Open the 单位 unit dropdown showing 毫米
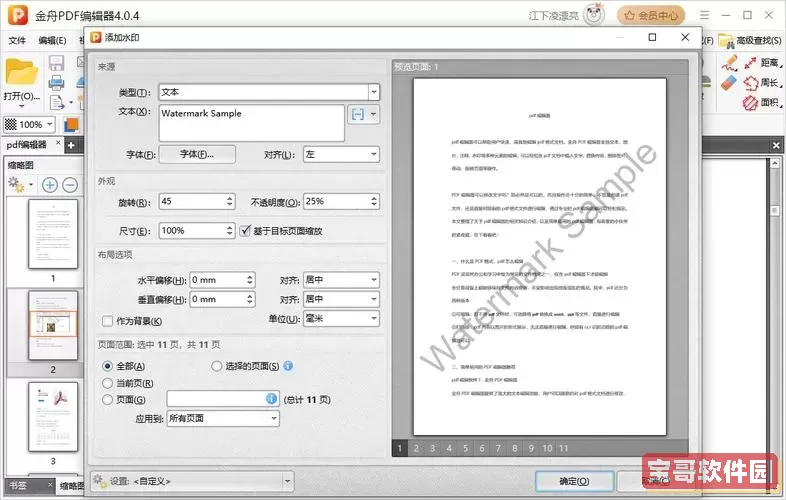Image resolution: width=786 pixels, height=500 pixels. (x=341, y=318)
